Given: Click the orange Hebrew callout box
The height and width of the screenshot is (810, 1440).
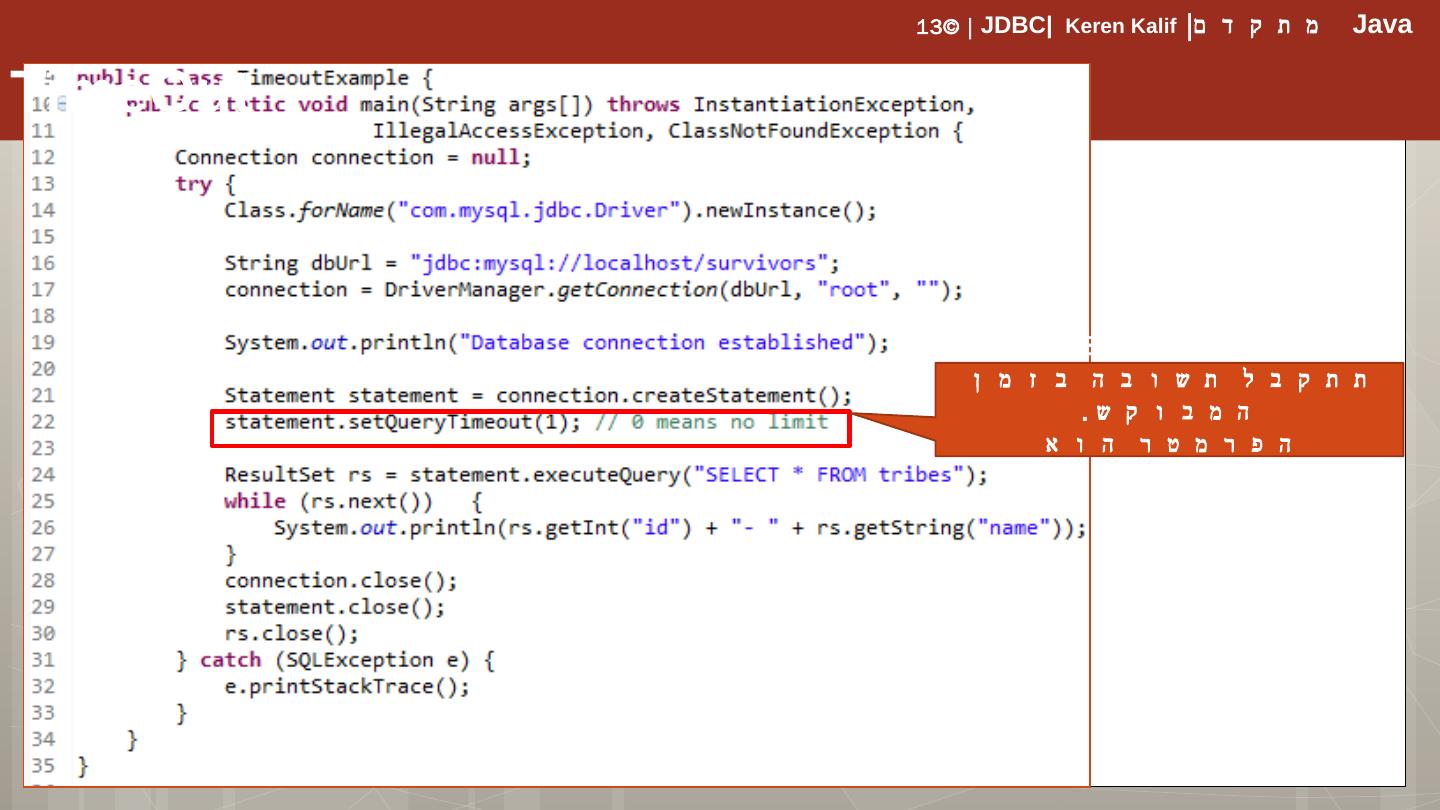Looking at the screenshot, I should coord(1166,410).
